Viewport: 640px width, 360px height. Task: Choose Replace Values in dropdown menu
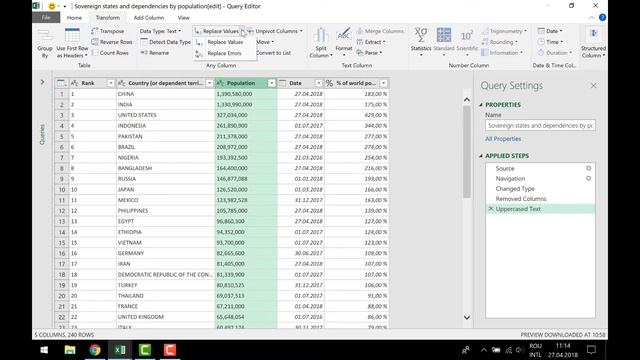[225, 42]
